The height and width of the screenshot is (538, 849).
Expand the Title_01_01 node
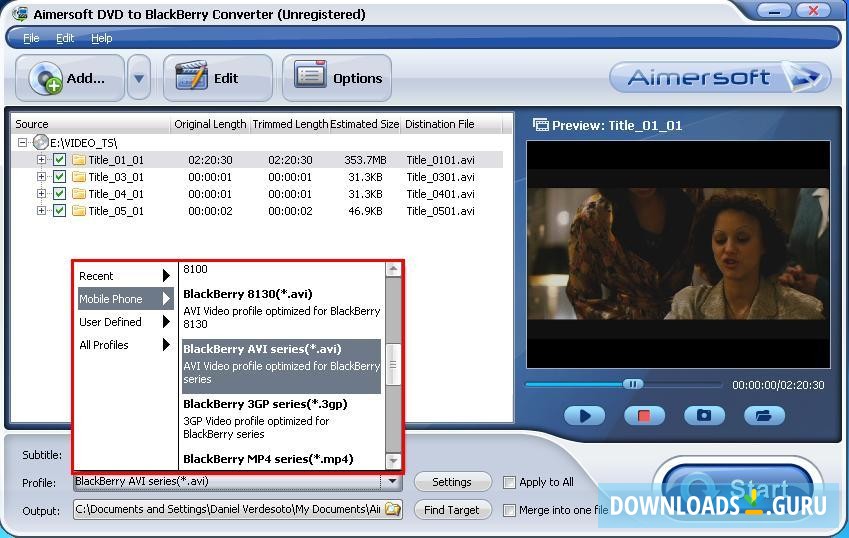[x=41, y=160]
